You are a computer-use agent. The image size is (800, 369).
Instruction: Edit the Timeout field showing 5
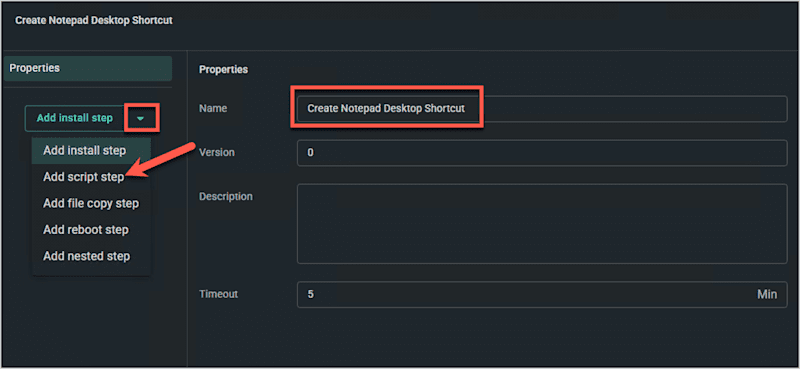click(x=542, y=294)
